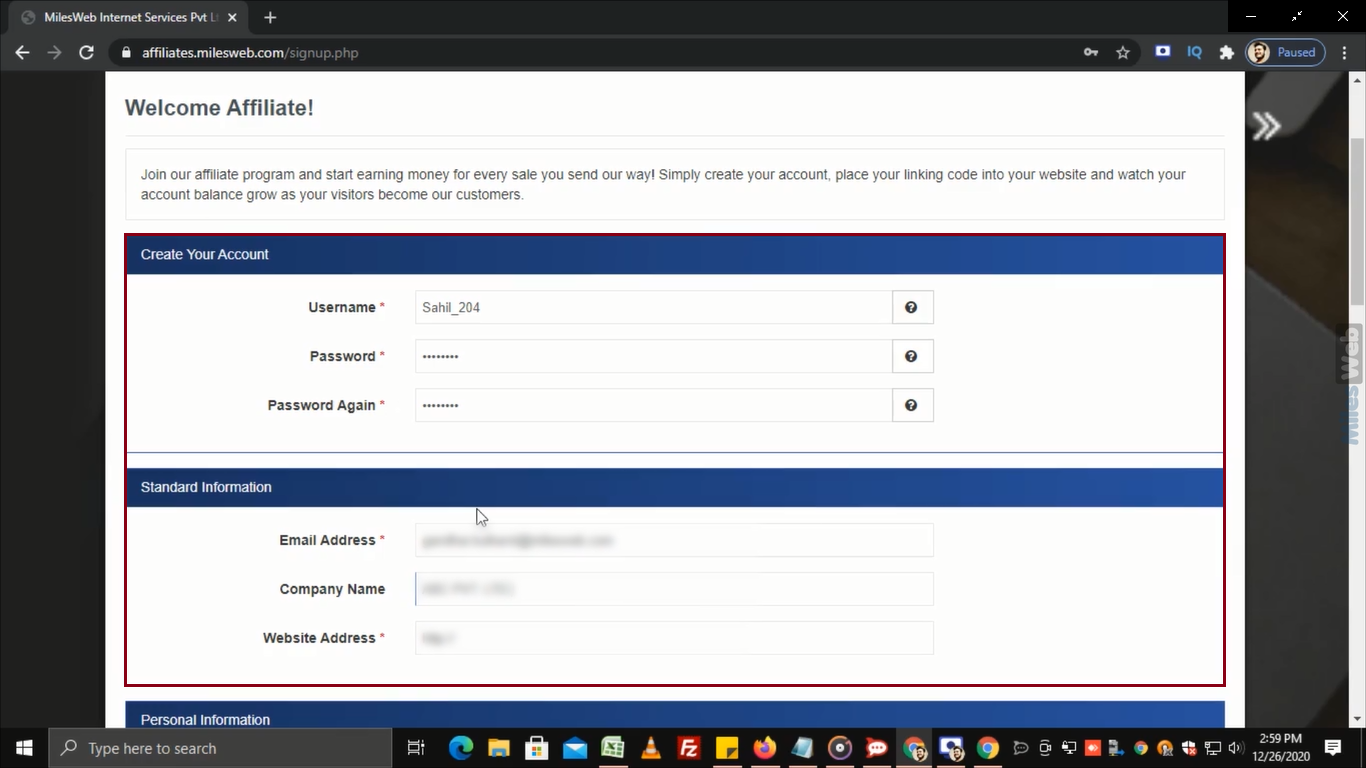This screenshot has height=768, width=1366.
Task: Click the red chat-bubble app on taskbar
Action: [x=877, y=748]
